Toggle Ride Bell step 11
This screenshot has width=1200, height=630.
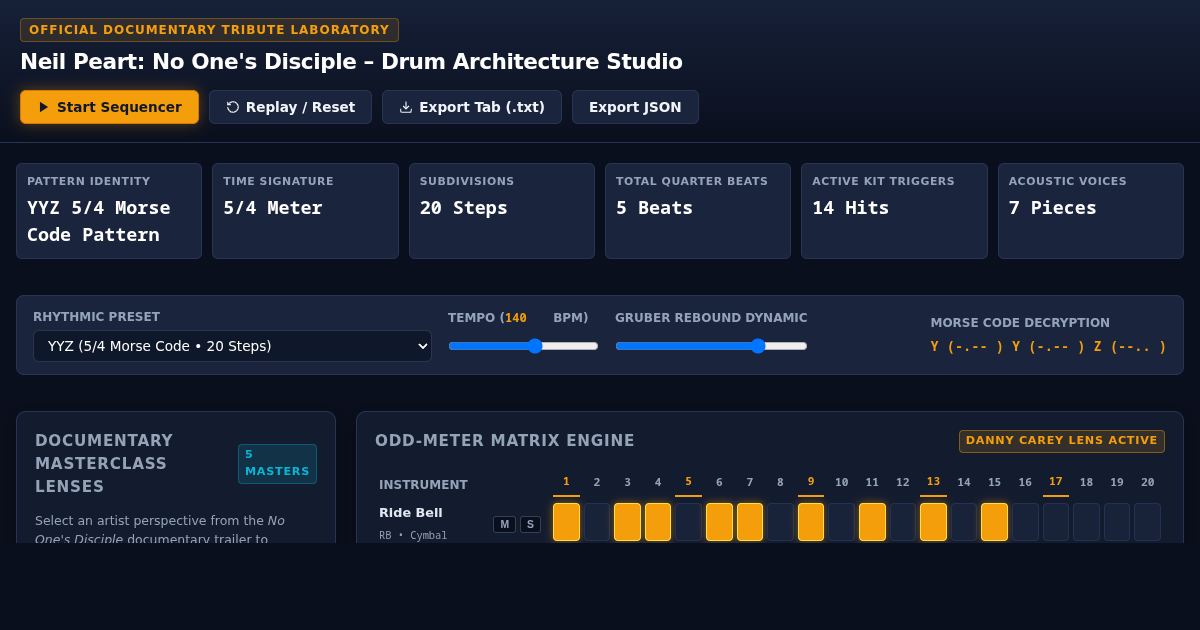pyautogui.click(x=872, y=522)
